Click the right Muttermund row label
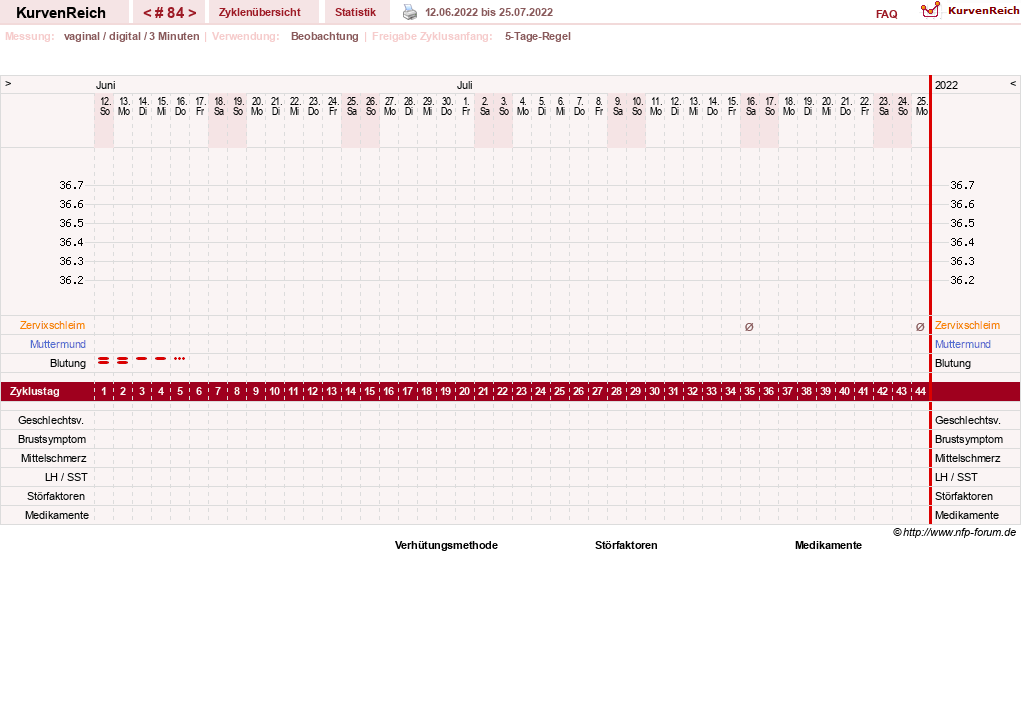This screenshot has height=704, width=1021. pos(962,344)
